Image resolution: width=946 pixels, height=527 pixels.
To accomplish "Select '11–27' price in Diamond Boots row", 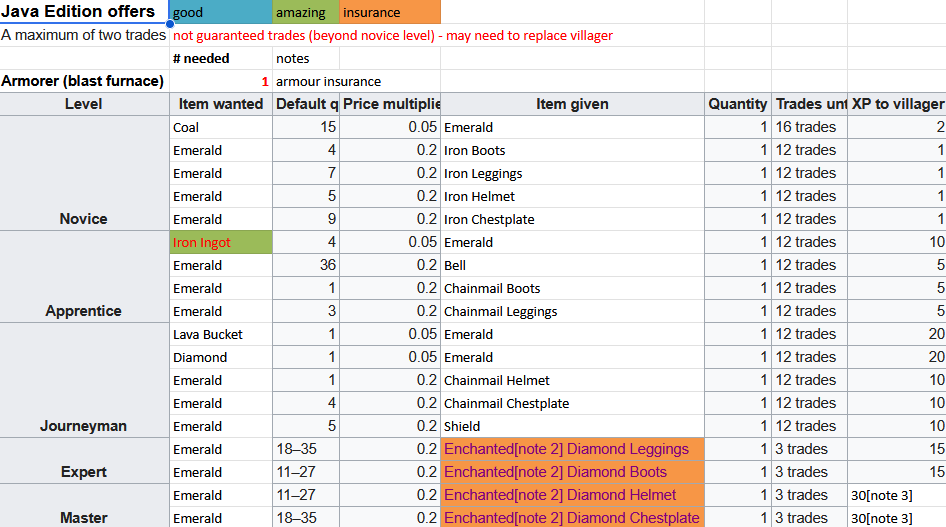I will tap(306, 472).
